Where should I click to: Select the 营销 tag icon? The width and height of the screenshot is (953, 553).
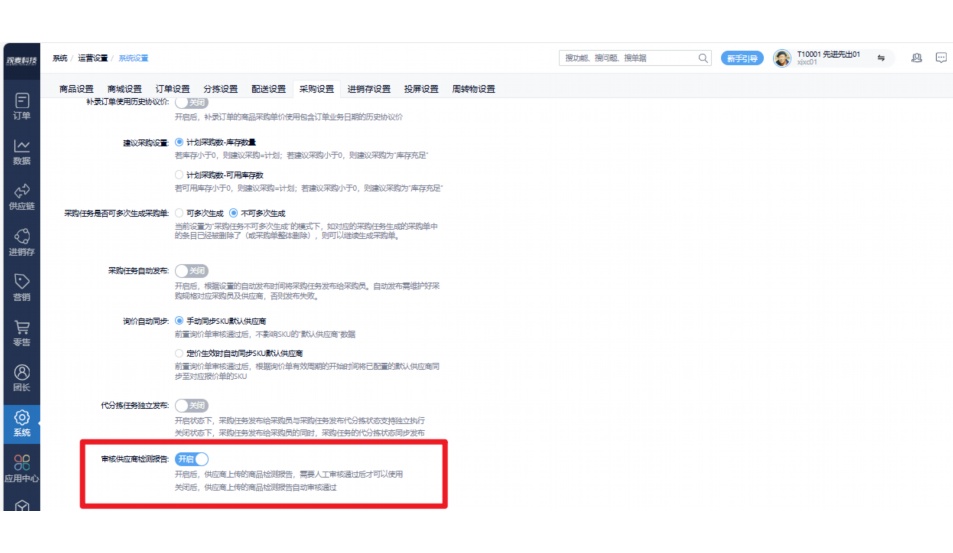pyautogui.click(x=21, y=287)
